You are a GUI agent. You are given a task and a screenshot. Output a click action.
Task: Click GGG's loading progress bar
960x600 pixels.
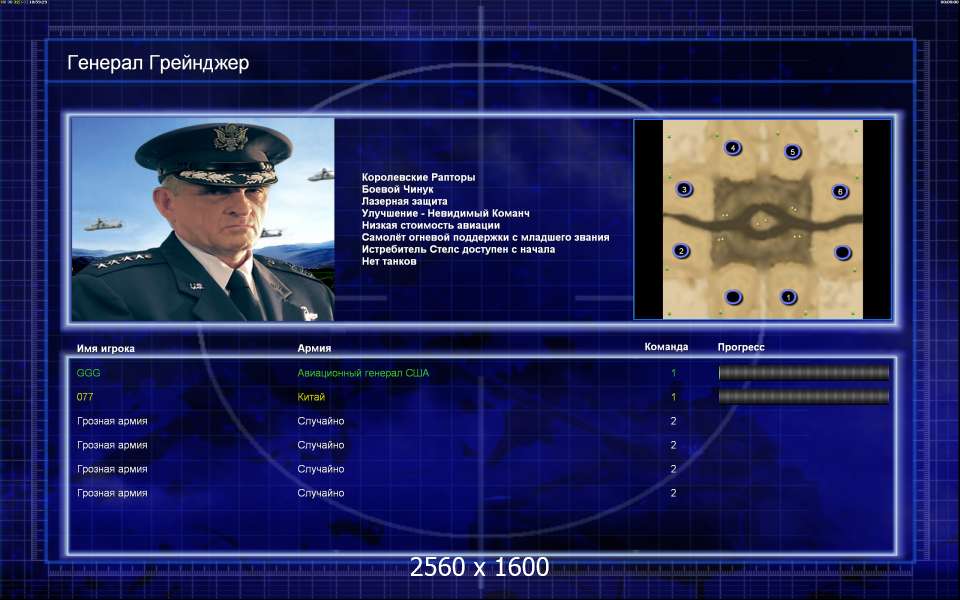[803, 373]
